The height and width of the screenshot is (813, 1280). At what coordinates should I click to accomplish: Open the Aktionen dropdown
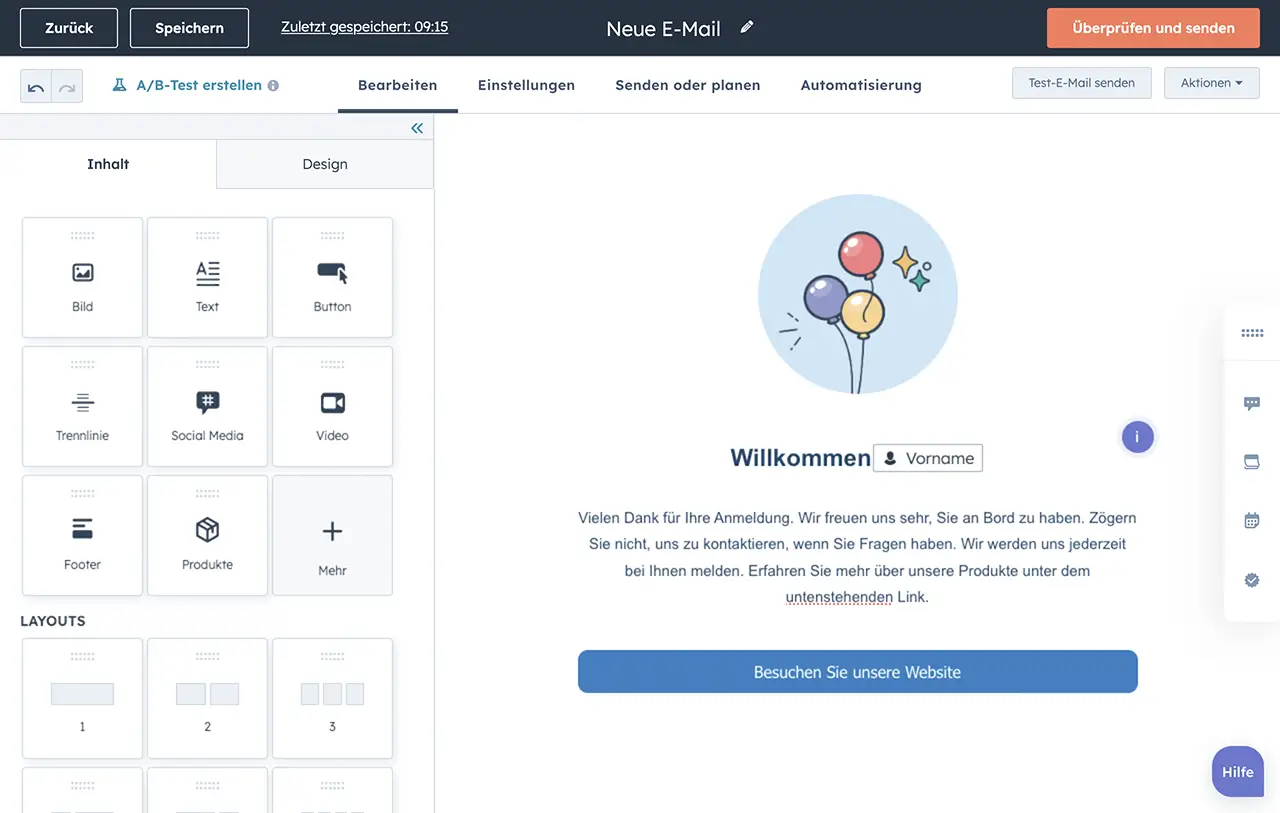1212,83
